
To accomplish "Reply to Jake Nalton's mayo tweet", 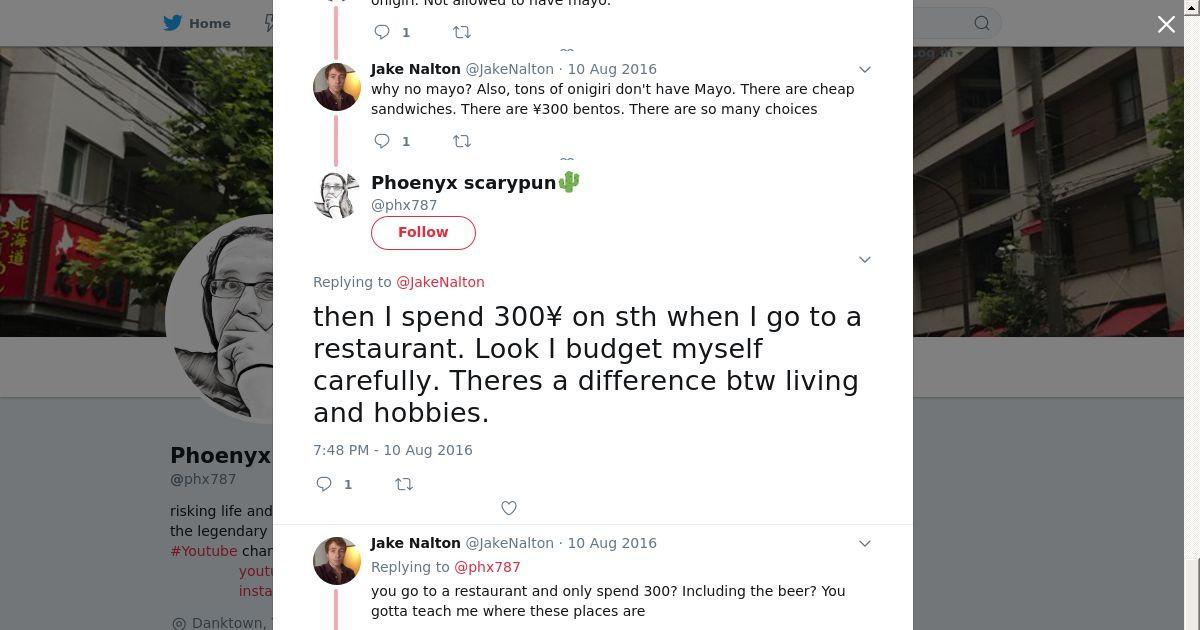I will pos(382,141).
